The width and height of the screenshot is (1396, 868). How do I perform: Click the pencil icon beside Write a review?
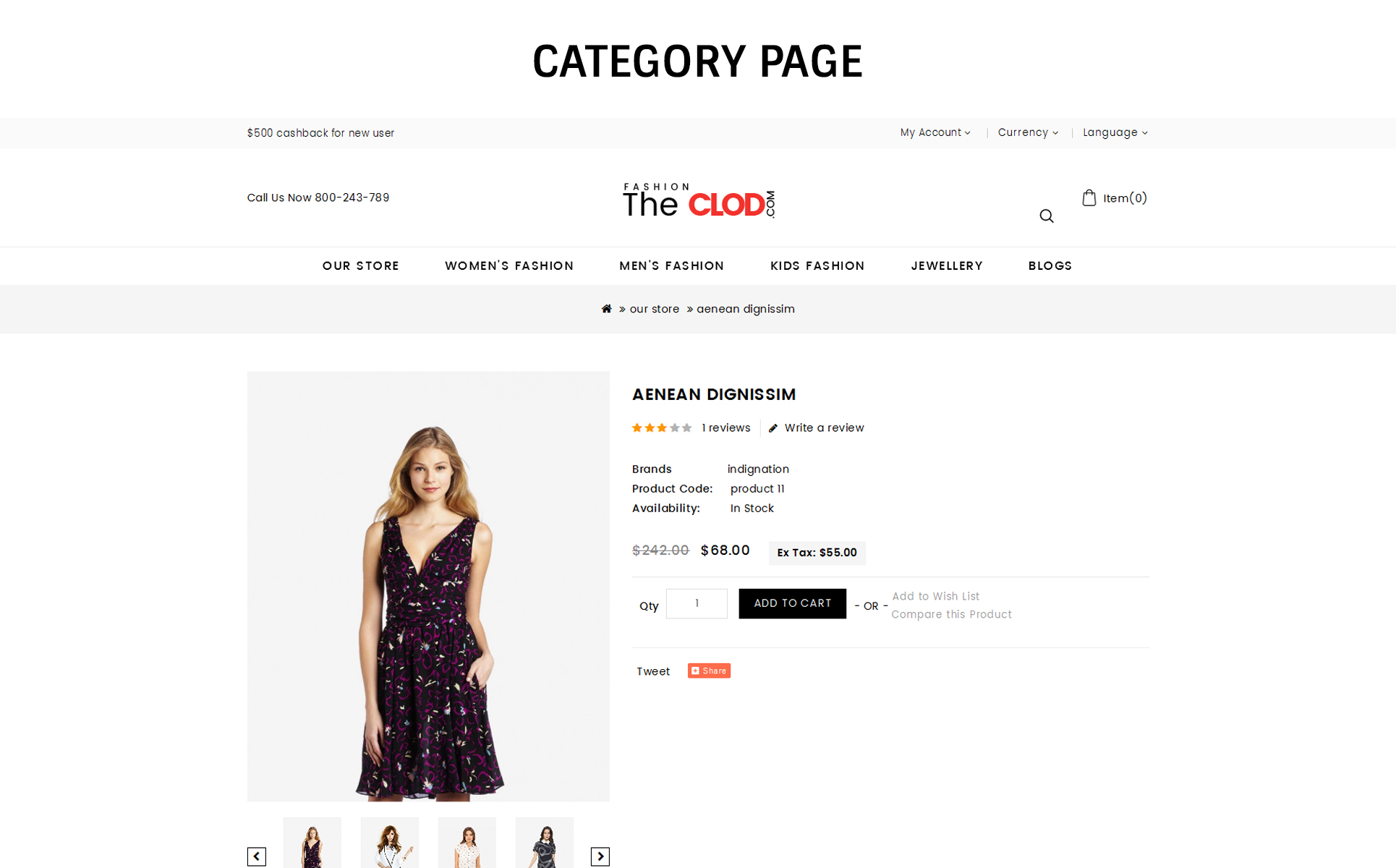(x=773, y=428)
